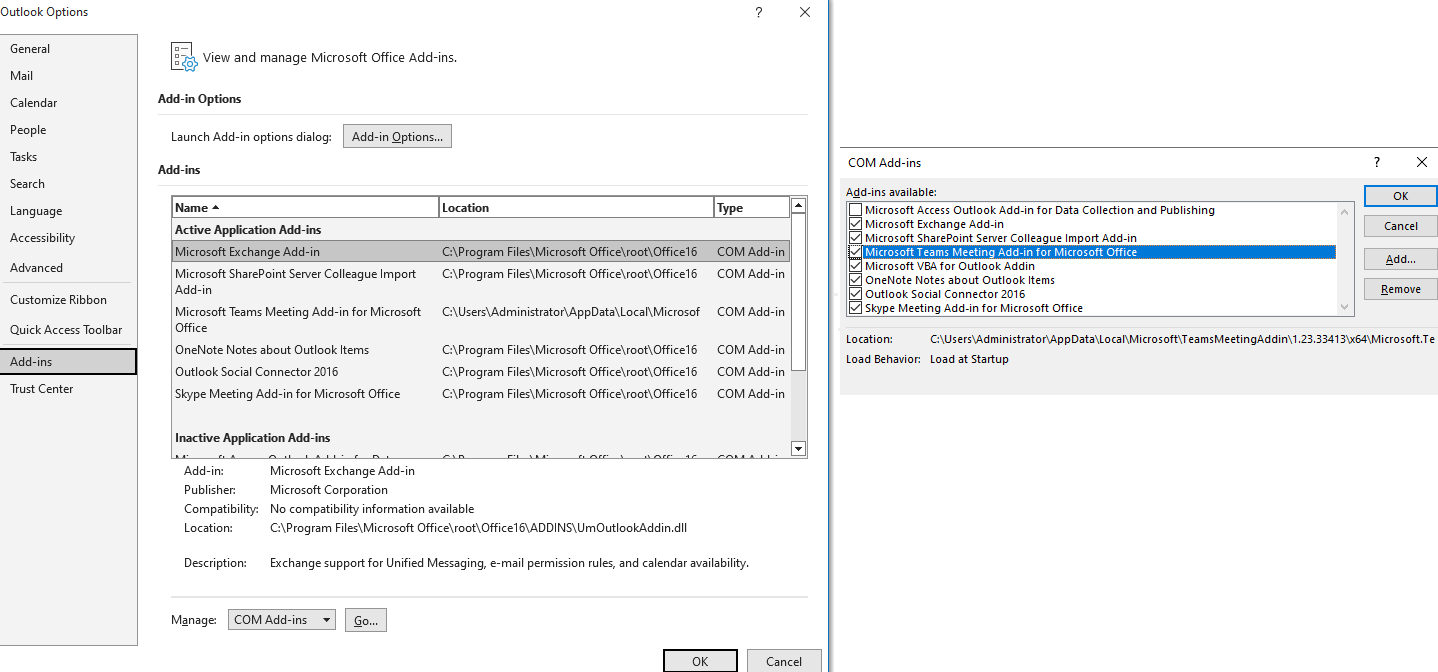
Task: Open Search options category
Action: coord(68,184)
